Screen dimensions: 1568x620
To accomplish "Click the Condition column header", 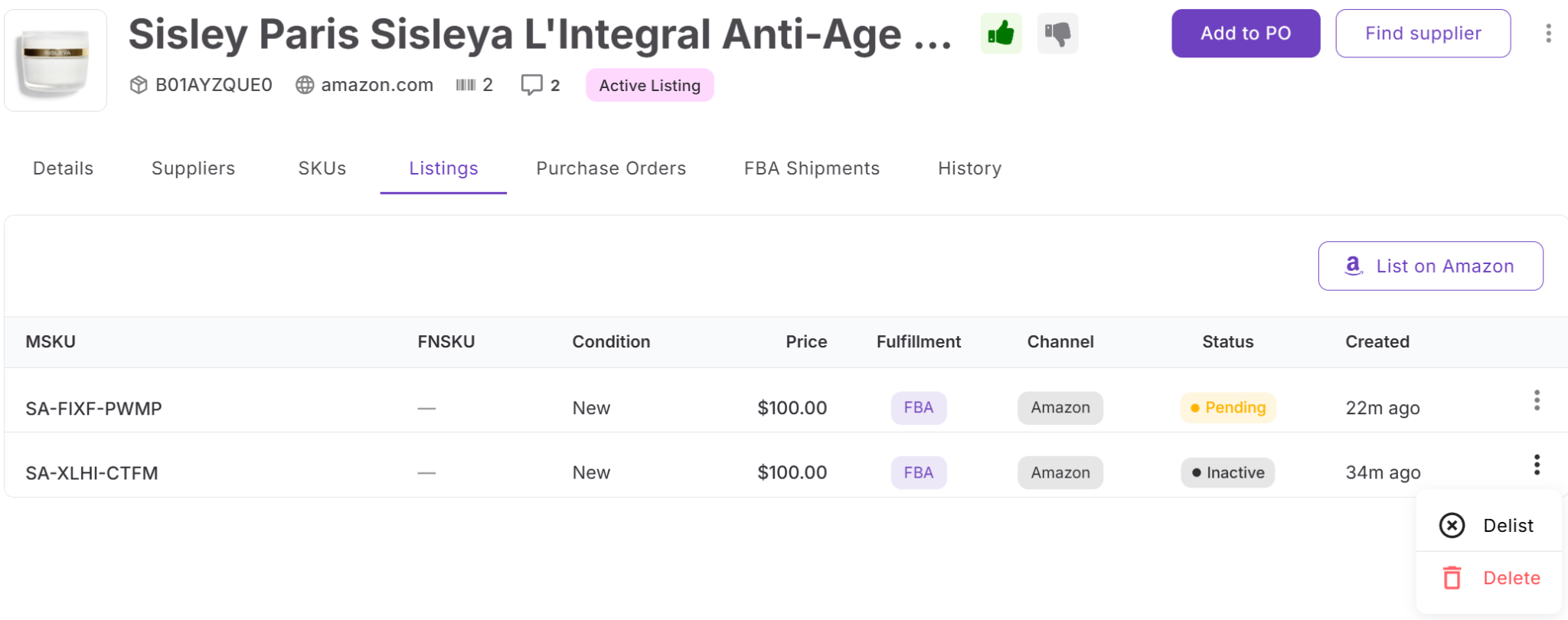I will pos(611,341).
